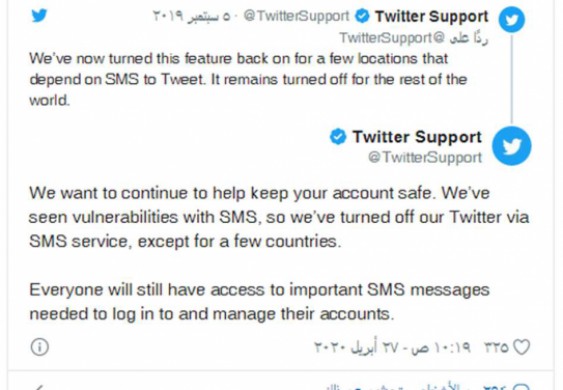
Task: Open the @TwitterSupport handle under the main tweet name
Action: (425, 158)
